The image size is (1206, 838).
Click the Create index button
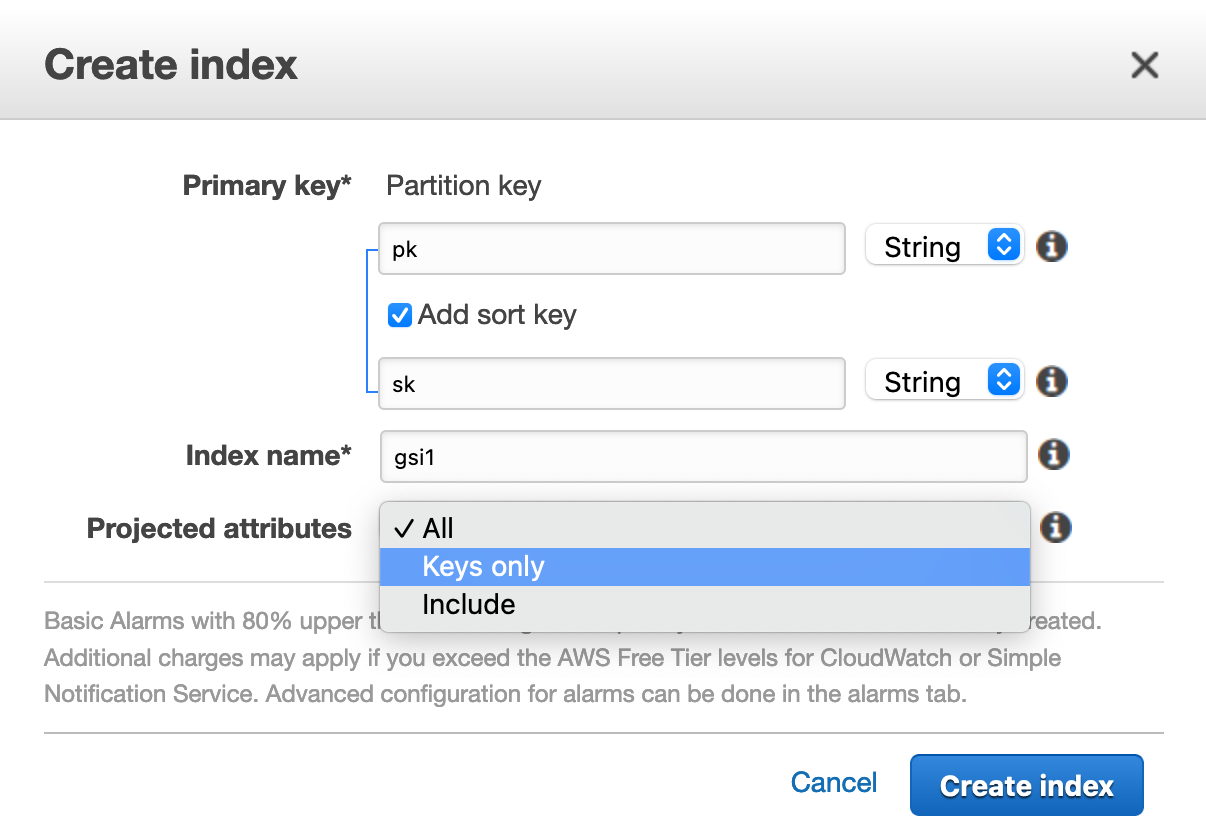(x=1026, y=786)
